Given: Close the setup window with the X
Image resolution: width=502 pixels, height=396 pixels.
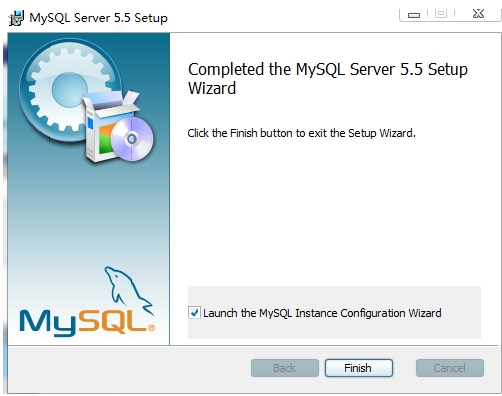Looking at the screenshot, I should click(478, 13).
